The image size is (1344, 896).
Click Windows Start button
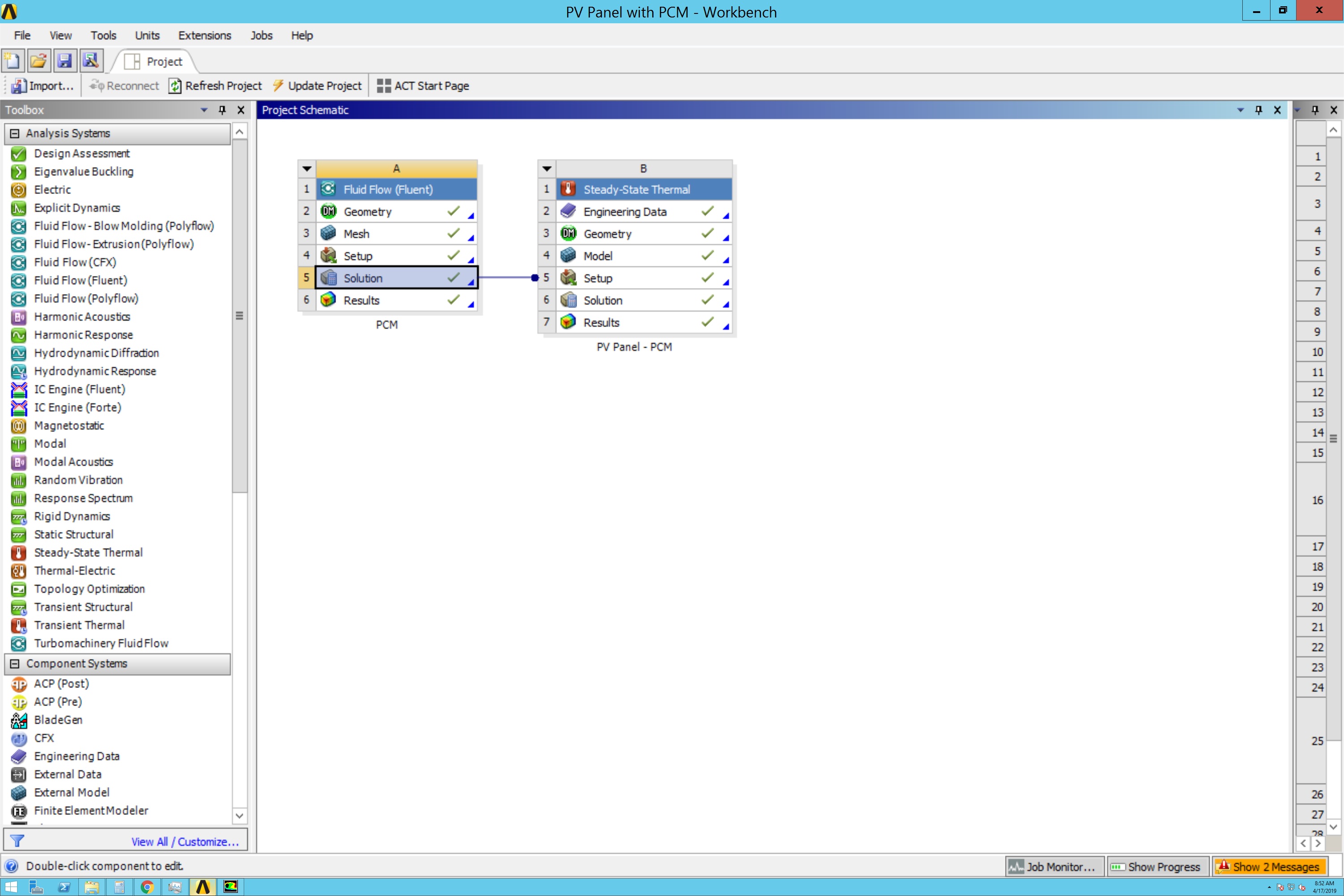point(10,887)
